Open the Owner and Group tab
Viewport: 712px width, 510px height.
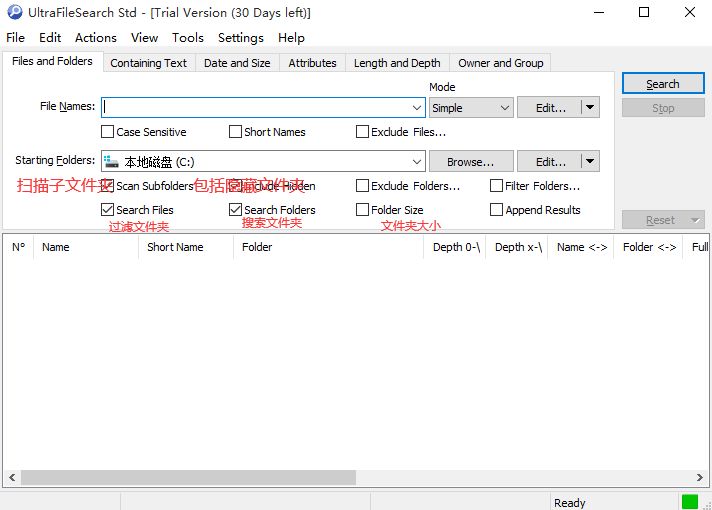coord(500,63)
